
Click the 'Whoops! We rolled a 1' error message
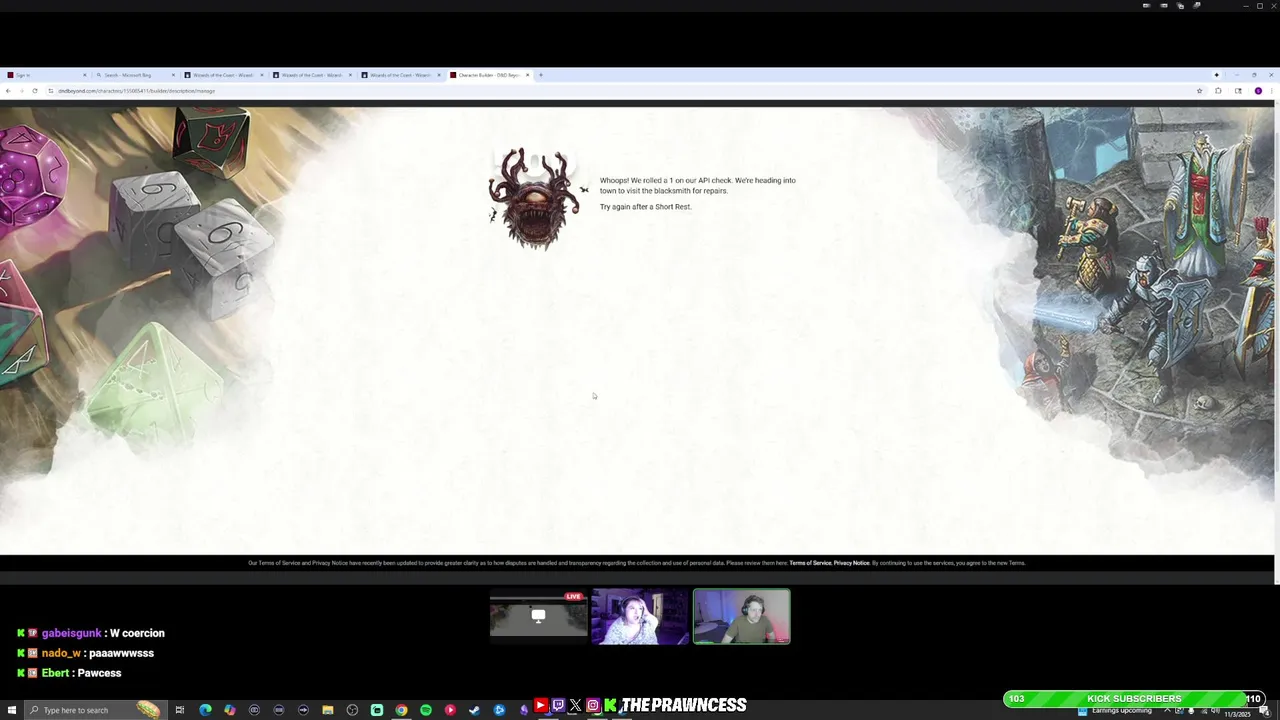(x=698, y=185)
